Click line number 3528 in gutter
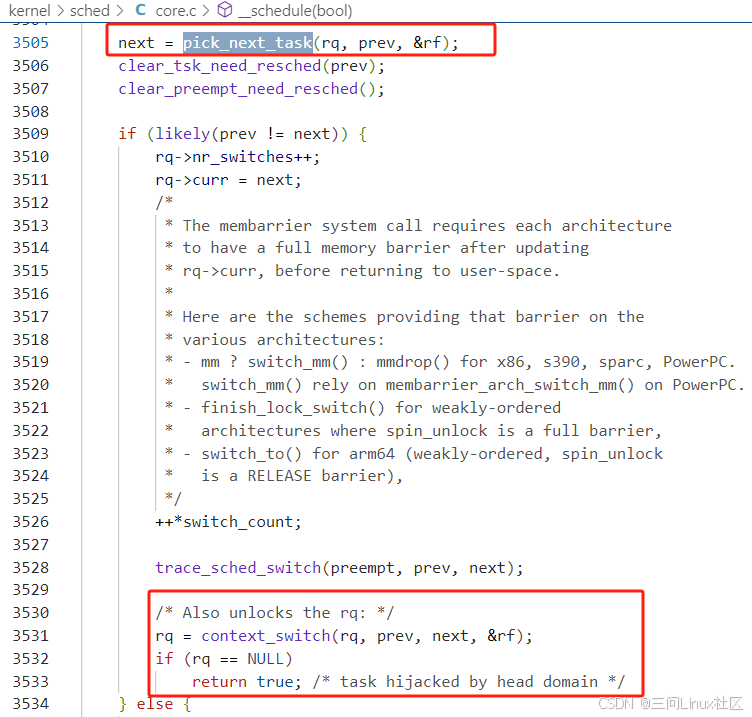The height and width of the screenshot is (717, 752). pyautogui.click(x=31, y=568)
